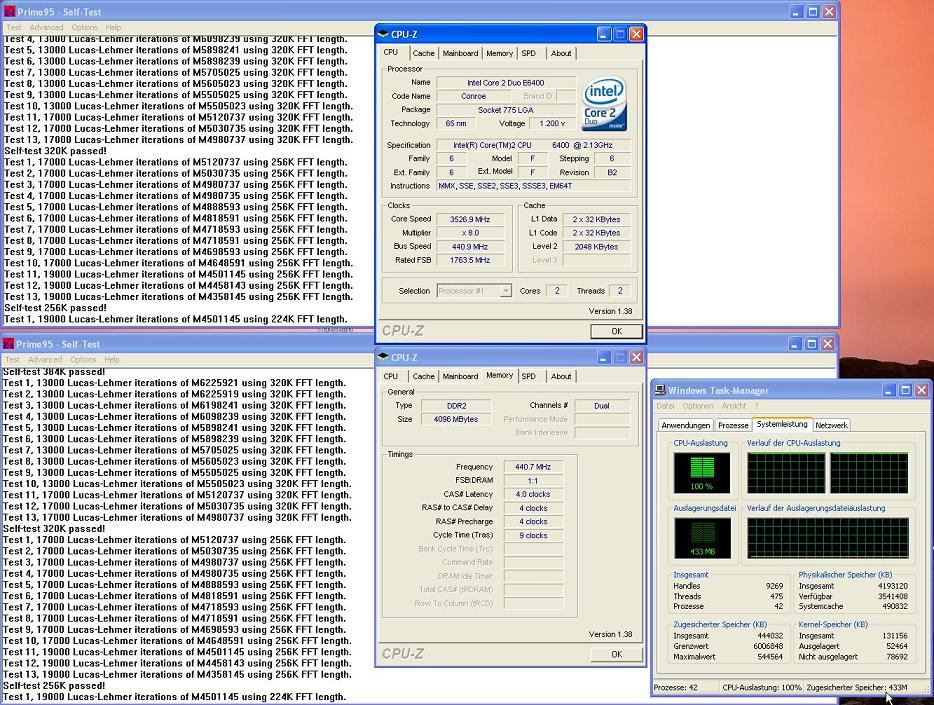This screenshot has height=705, width=934.
Task: Open Options menu in top Prime95 window
Action: [85, 27]
